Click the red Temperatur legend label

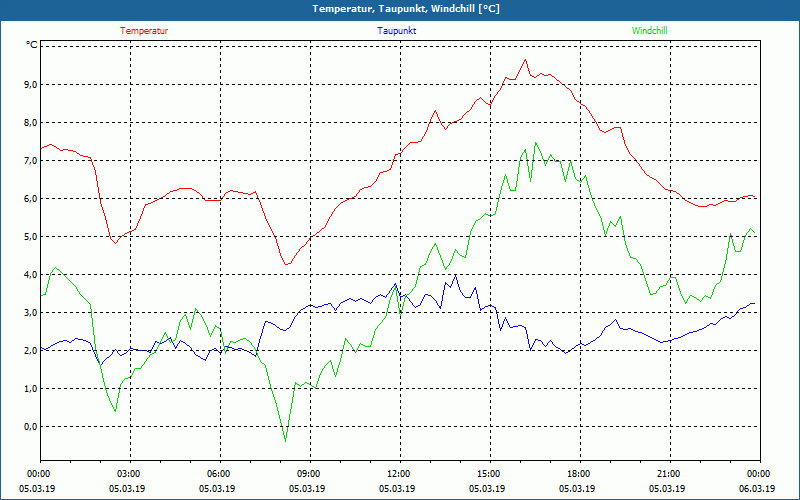click(x=144, y=31)
